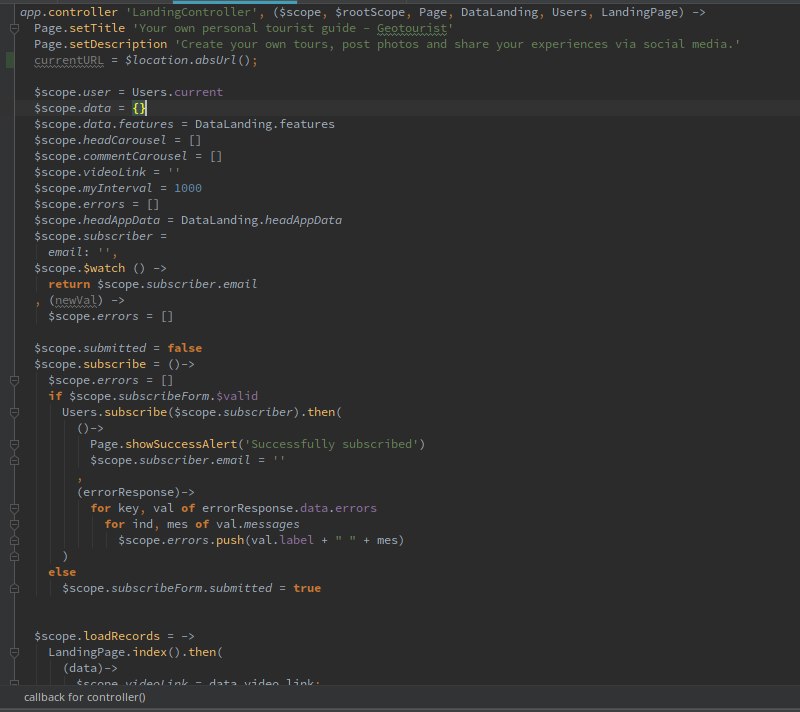Click the underlined newVal parameter

click(x=76, y=300)
